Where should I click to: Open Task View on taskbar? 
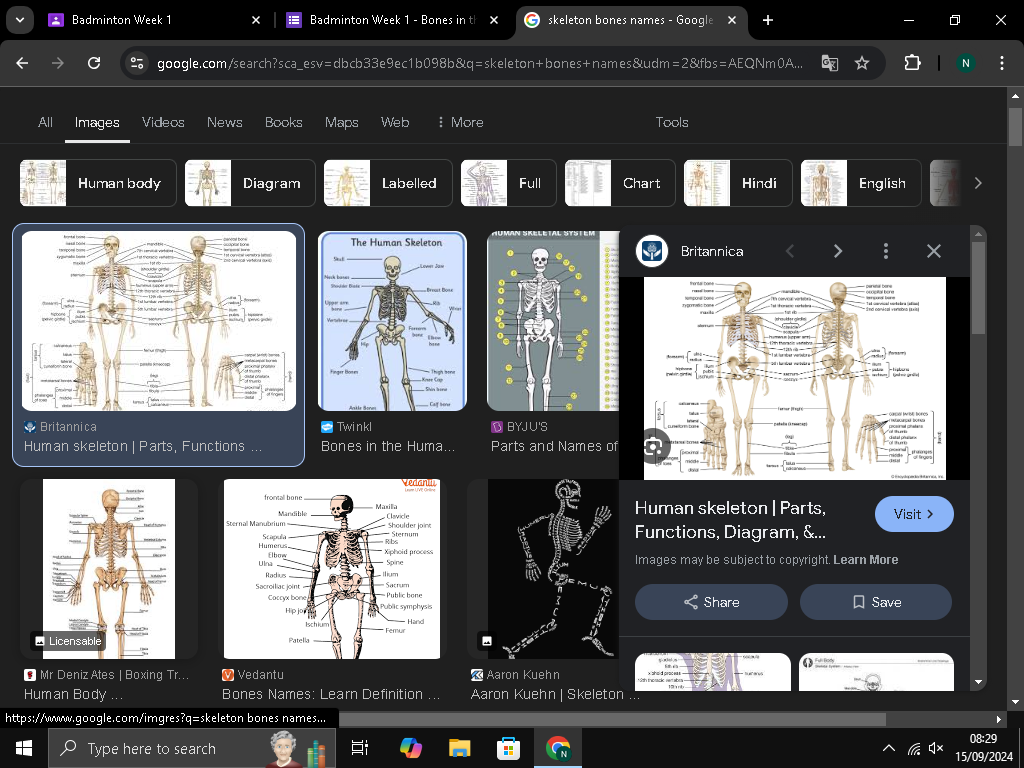359,748
